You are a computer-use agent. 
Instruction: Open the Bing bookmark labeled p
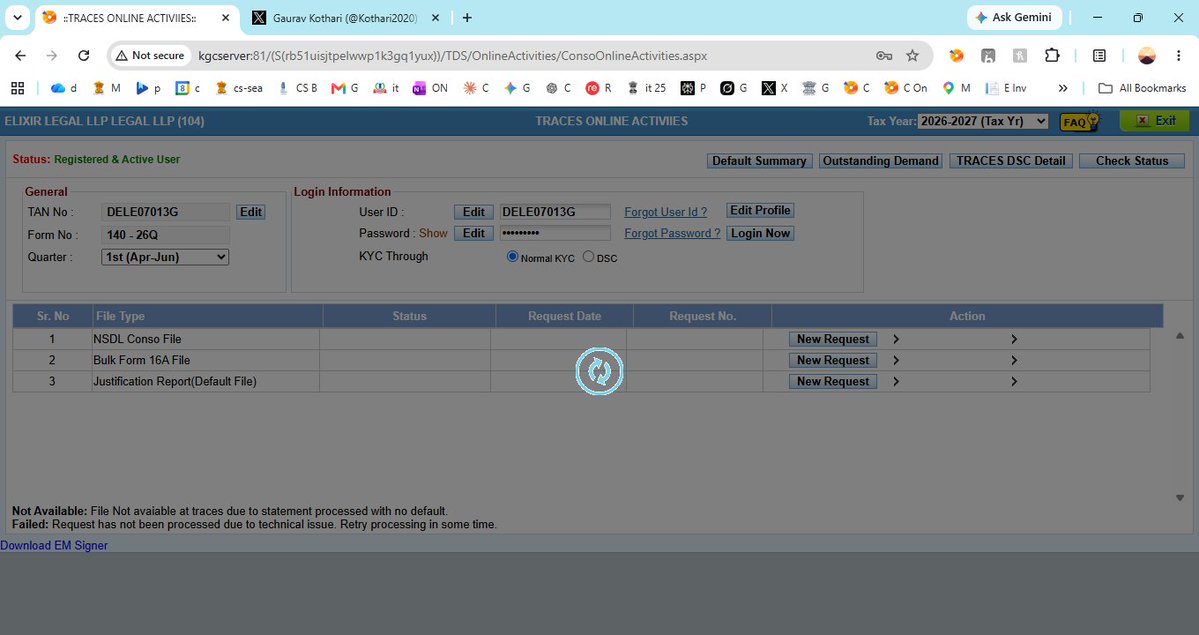148,88
